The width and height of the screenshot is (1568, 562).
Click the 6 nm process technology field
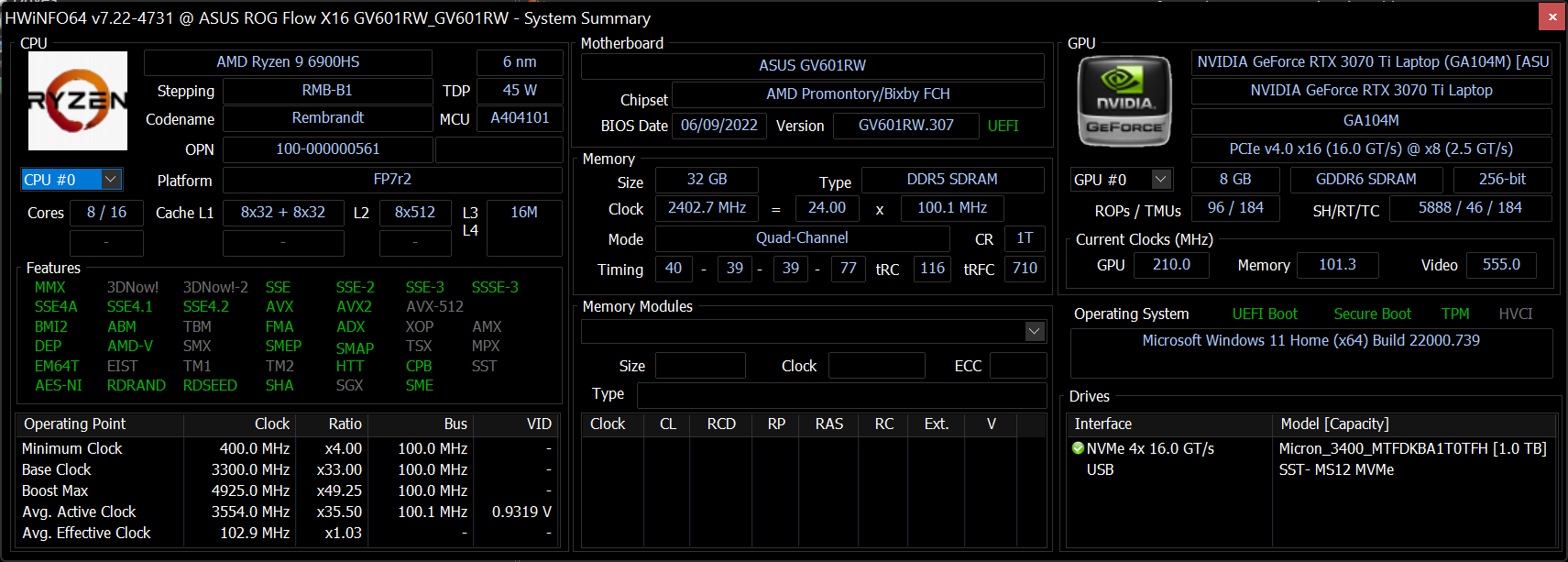coord(520,62)
